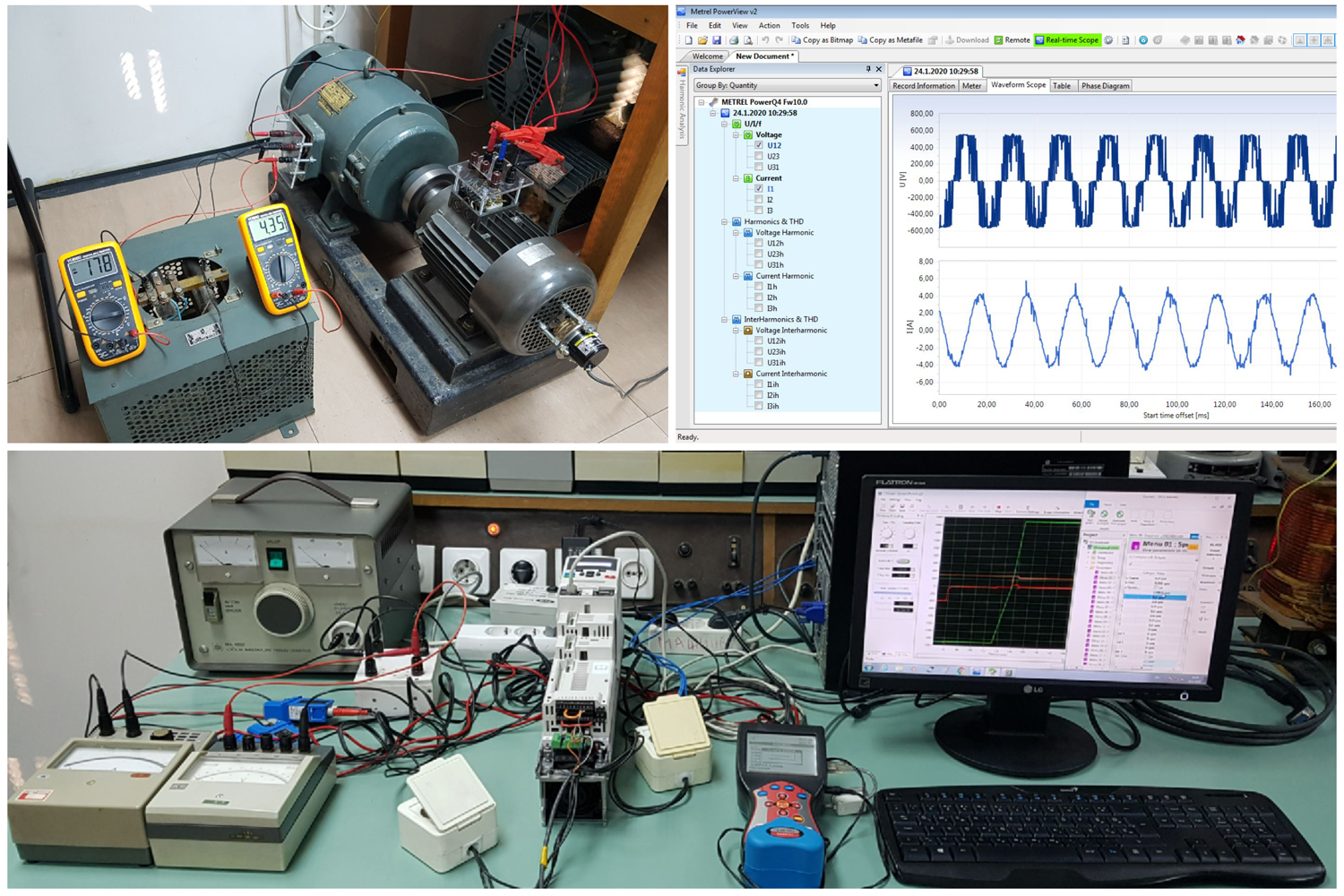This screenshot has width=1344, height=896.
Task: Click the Remote button
Action: click(1012, 40)
